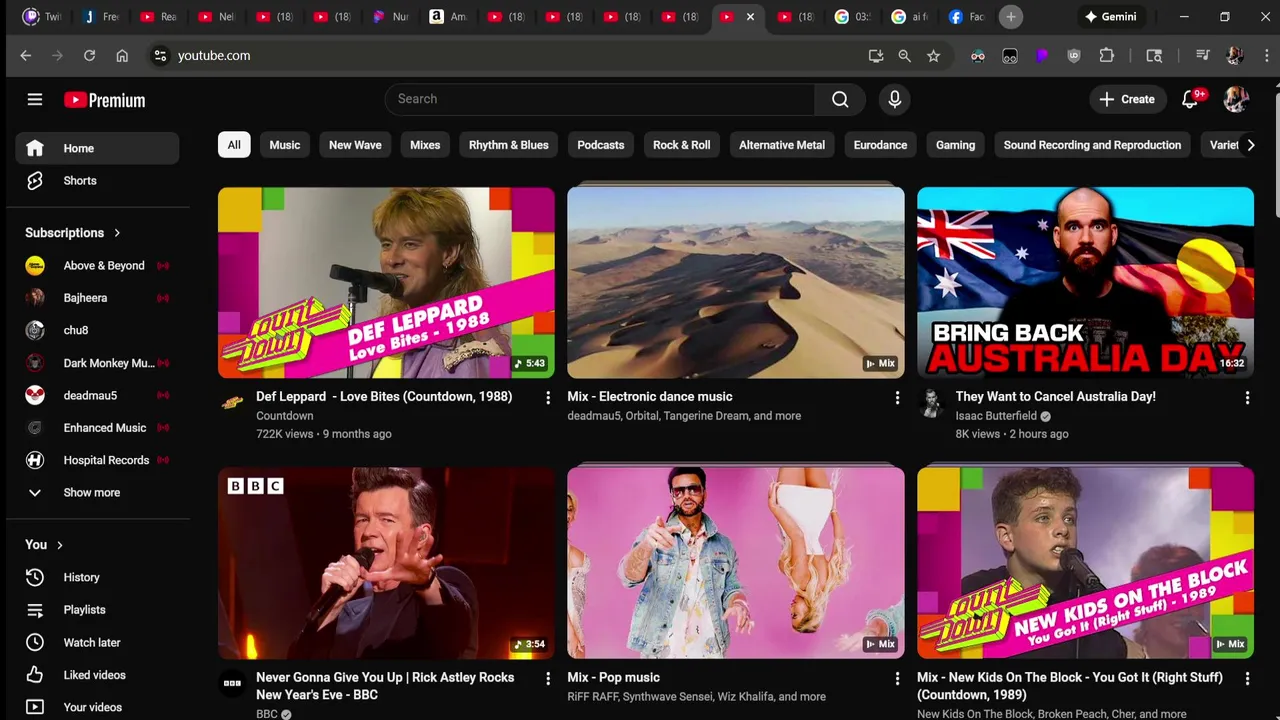Select the Rhythm & Blues chip

[x=509, y=145]
